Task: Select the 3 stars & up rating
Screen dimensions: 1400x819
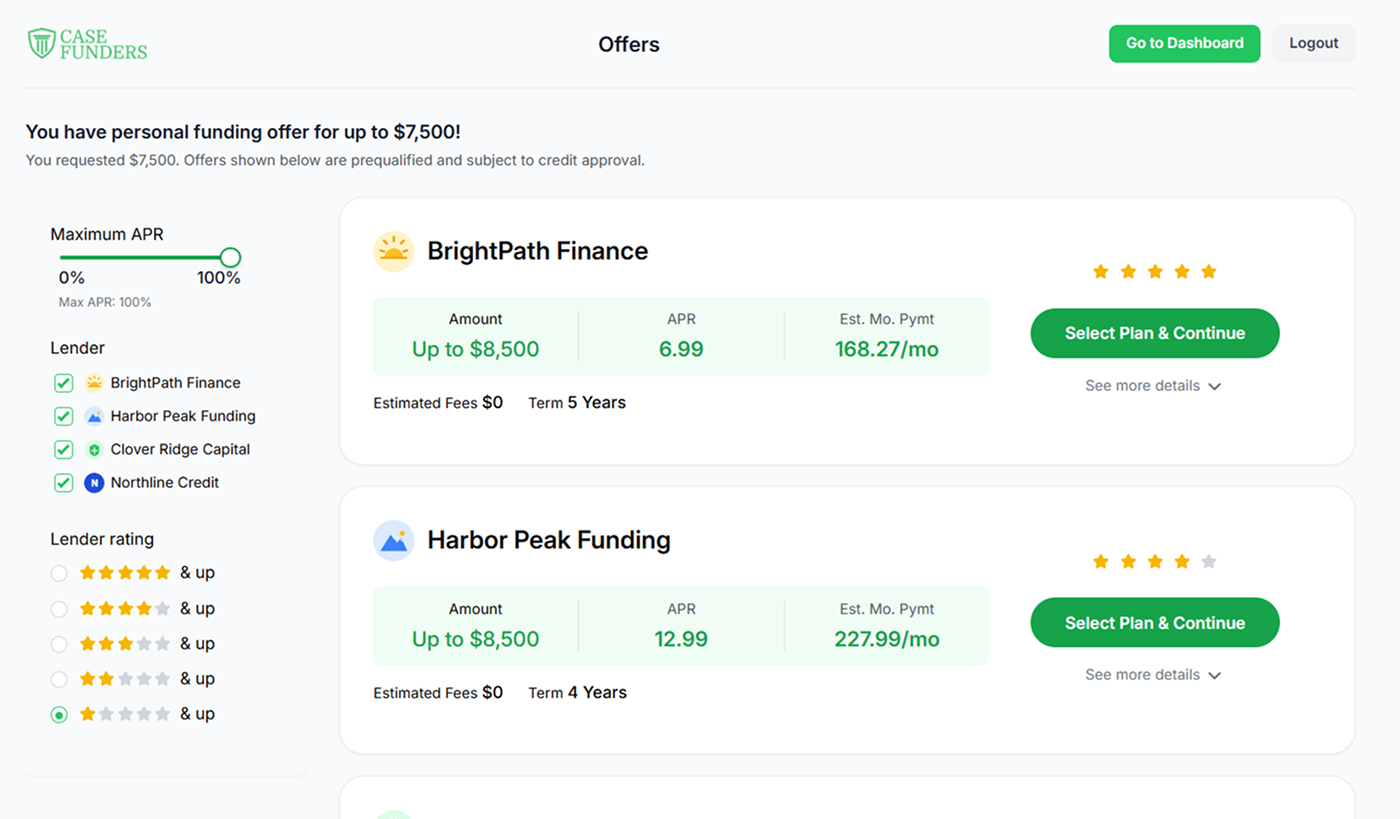Action: coord(59,644)
